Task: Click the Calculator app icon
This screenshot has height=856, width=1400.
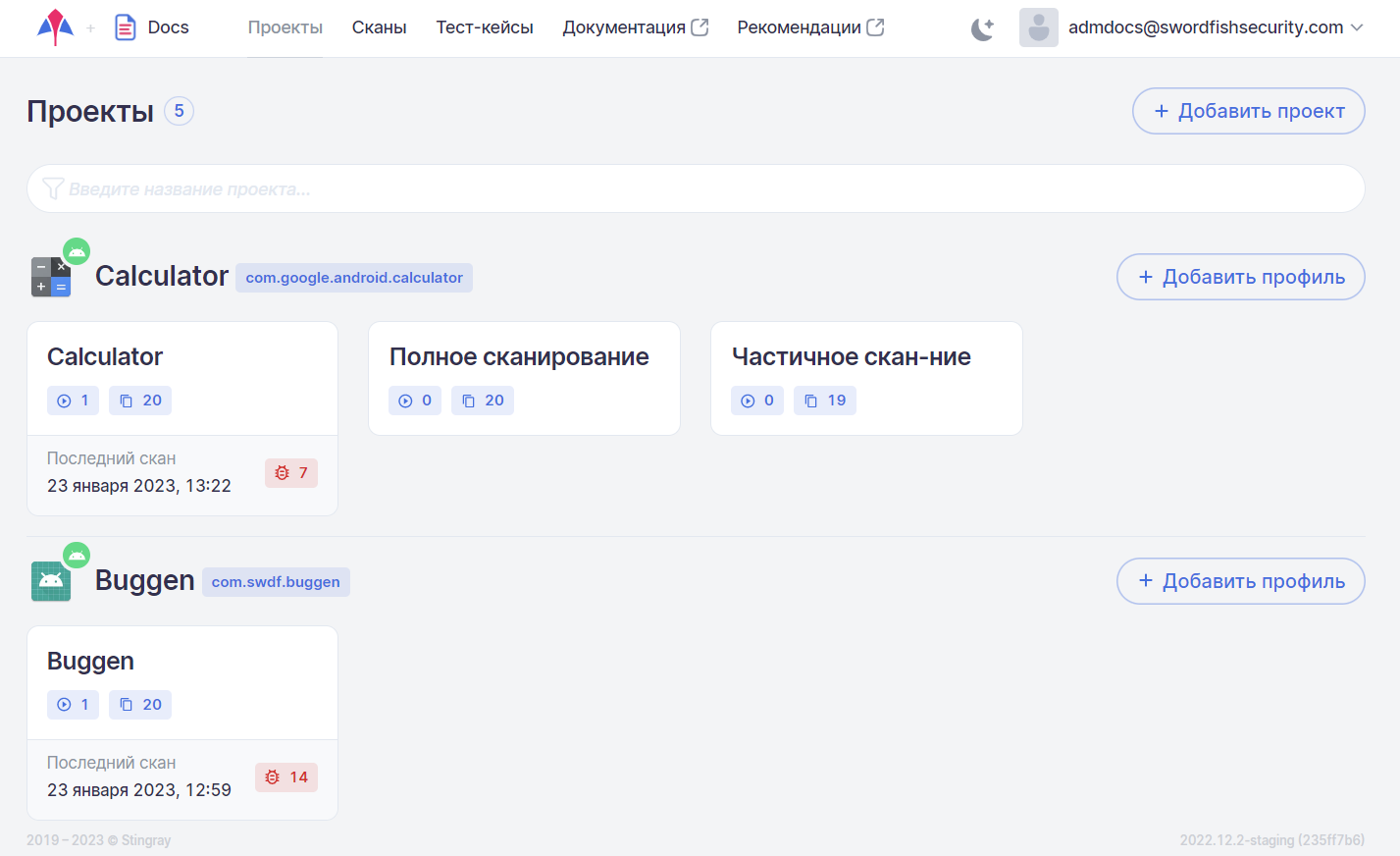Action: (51, 276)
